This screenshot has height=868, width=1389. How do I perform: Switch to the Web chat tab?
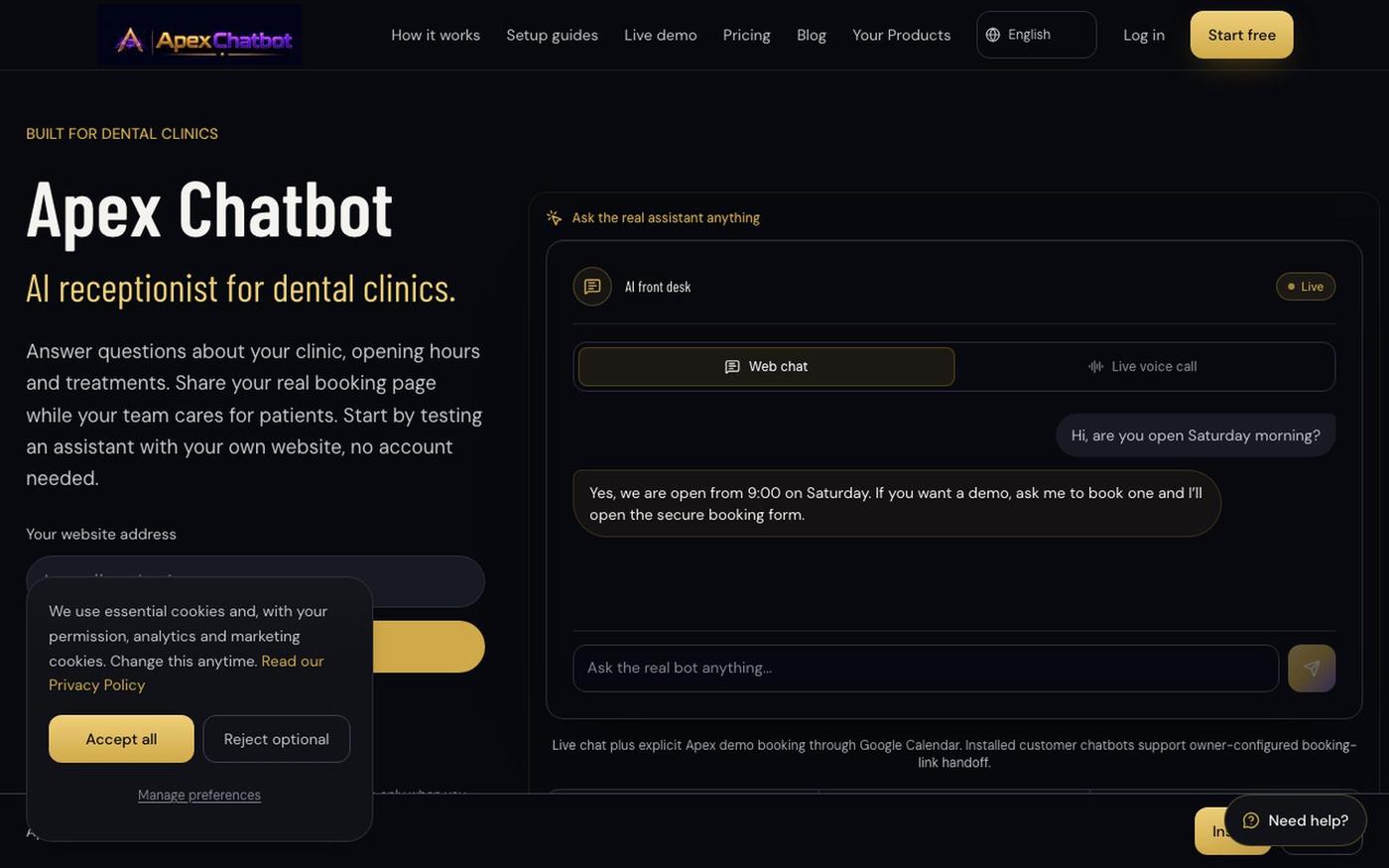766,366
